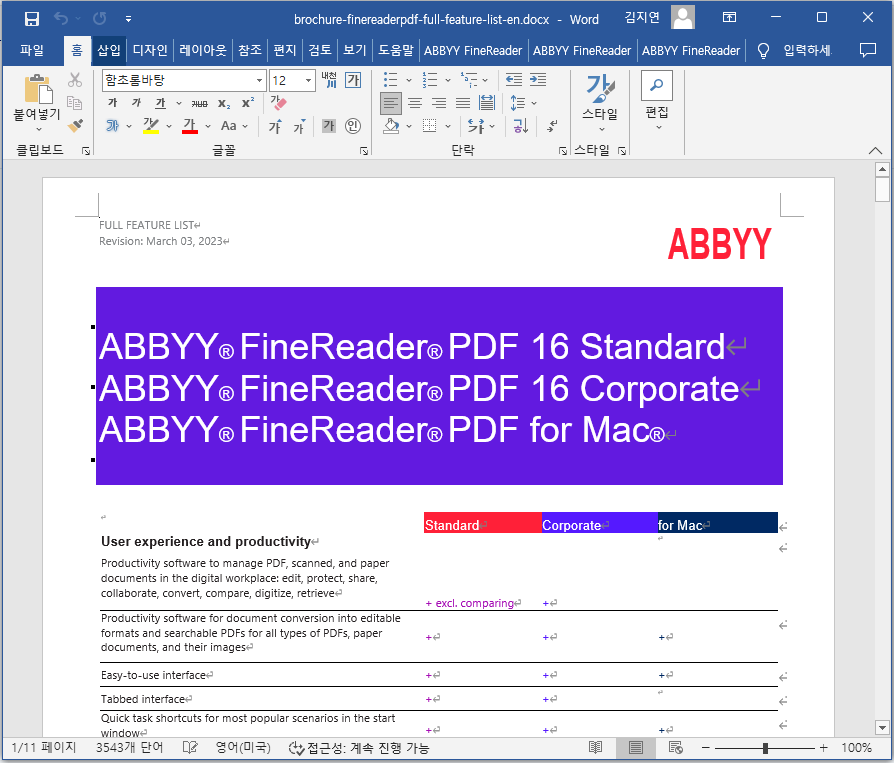Open the font name dropdown
Screen dimensions: 894x763
259,80
